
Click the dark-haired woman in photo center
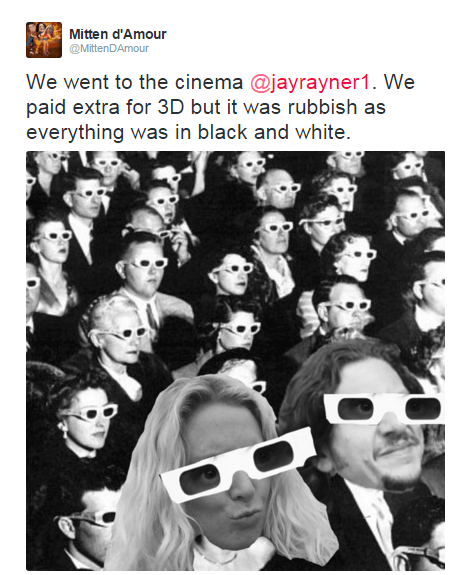[229, 273]
